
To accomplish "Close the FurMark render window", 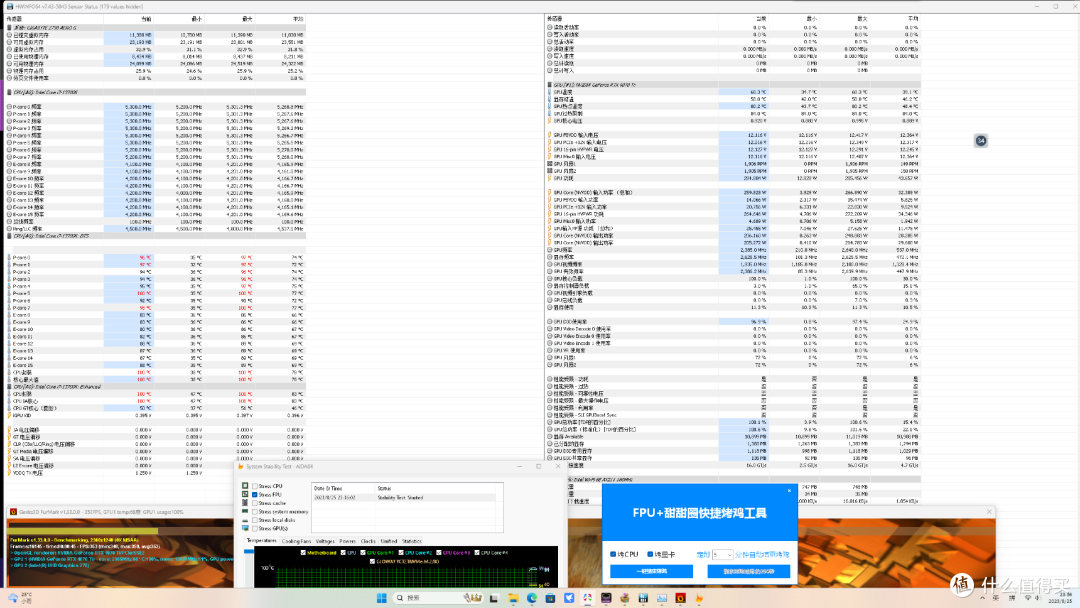I will (989, 512).
